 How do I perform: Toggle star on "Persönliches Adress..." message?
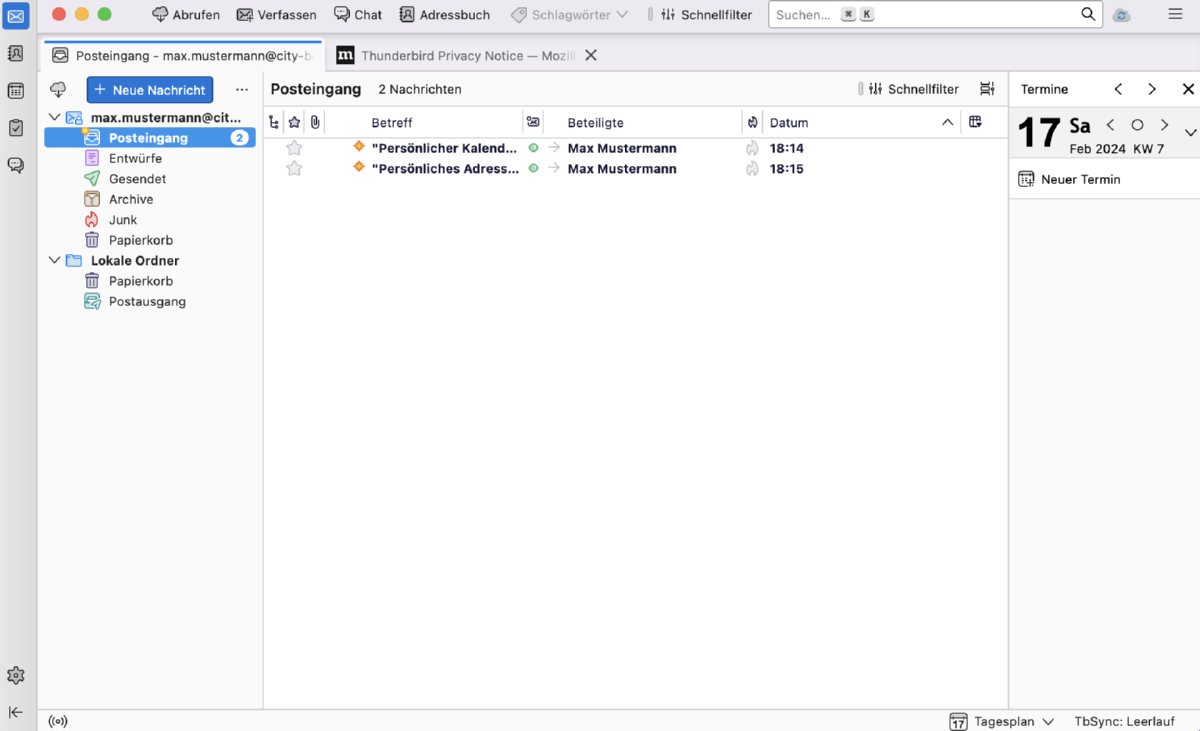pyautogui.click(x=294, y=169)
